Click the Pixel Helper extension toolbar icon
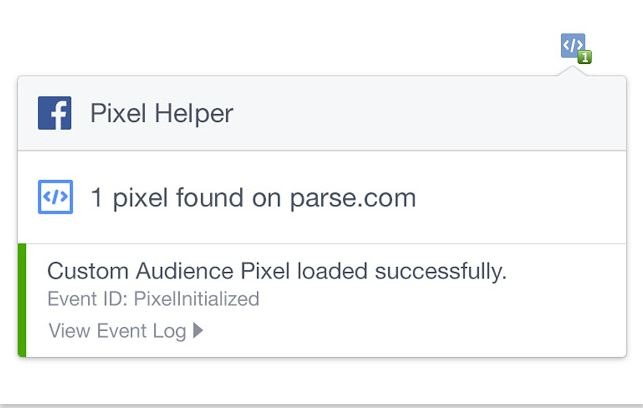 (x=573, y=46)
